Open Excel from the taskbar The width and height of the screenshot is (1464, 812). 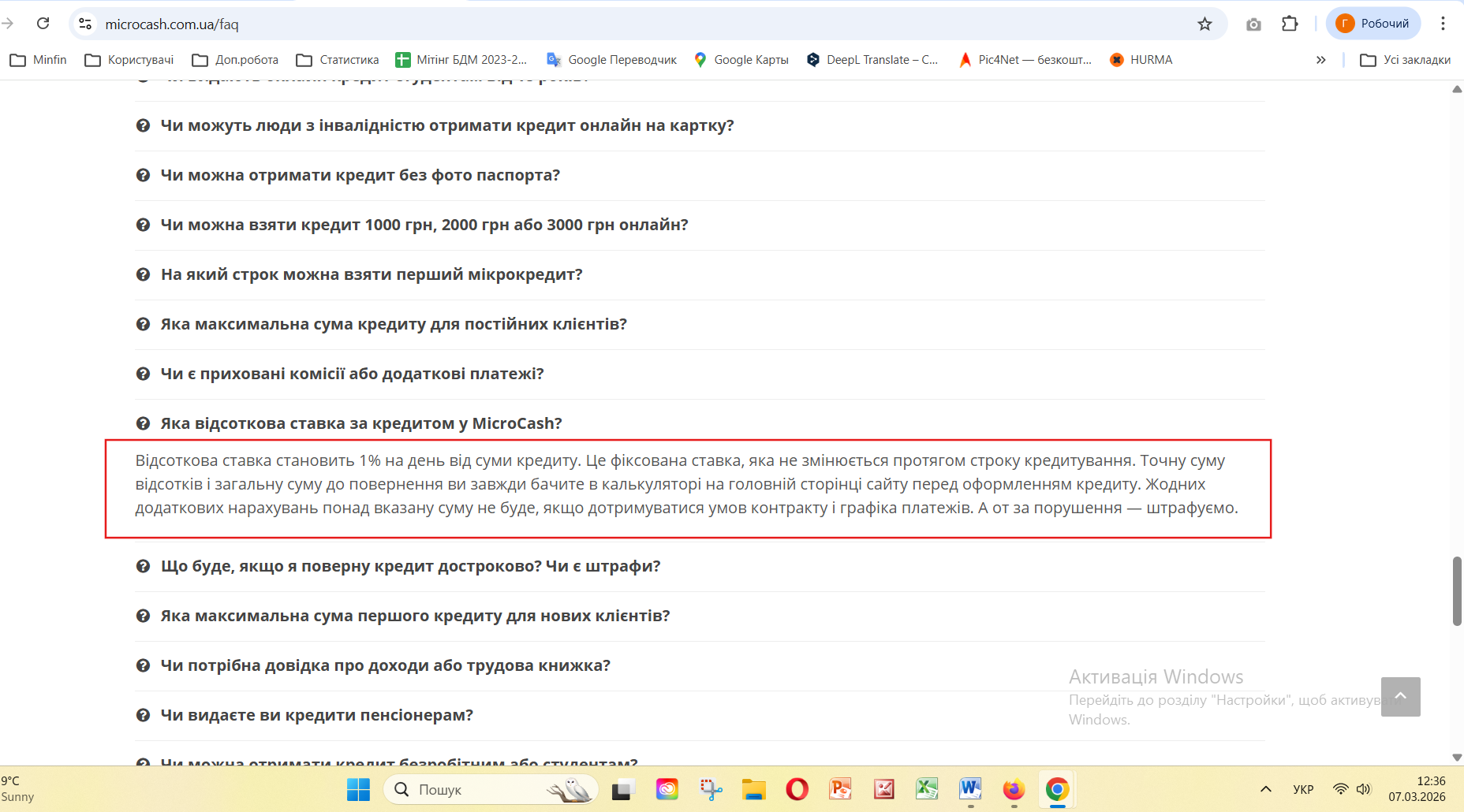coord(928,789)
